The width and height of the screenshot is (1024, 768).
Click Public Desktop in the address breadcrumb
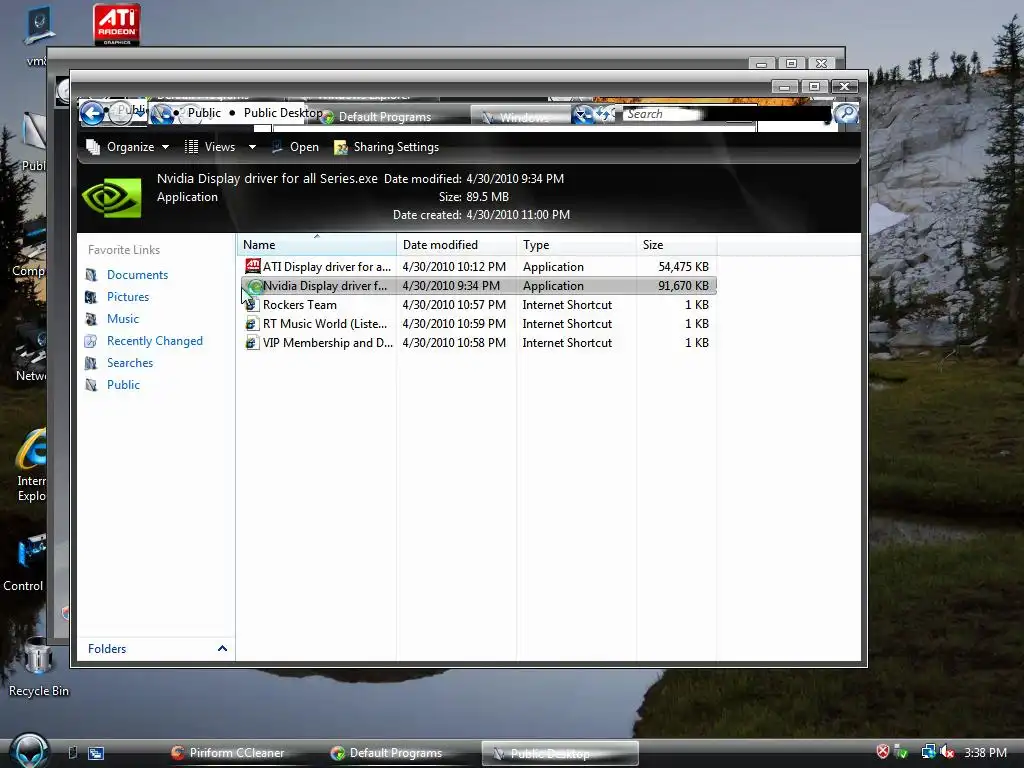coord(282,113)
